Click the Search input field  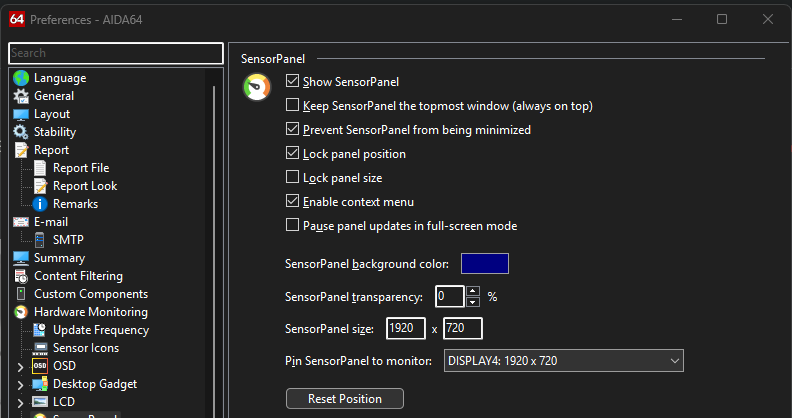tap(115, 53)
